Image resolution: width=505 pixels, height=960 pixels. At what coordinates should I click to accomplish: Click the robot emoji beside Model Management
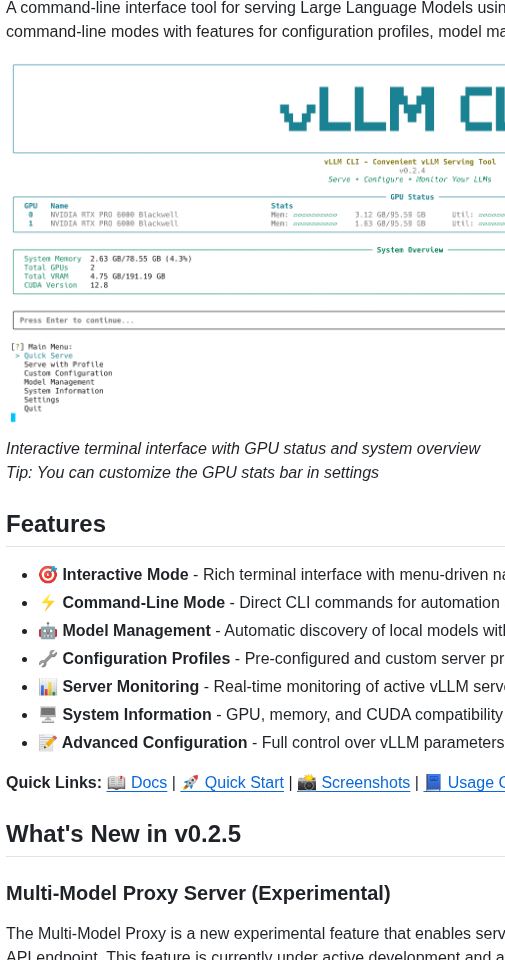coord(48,631)
